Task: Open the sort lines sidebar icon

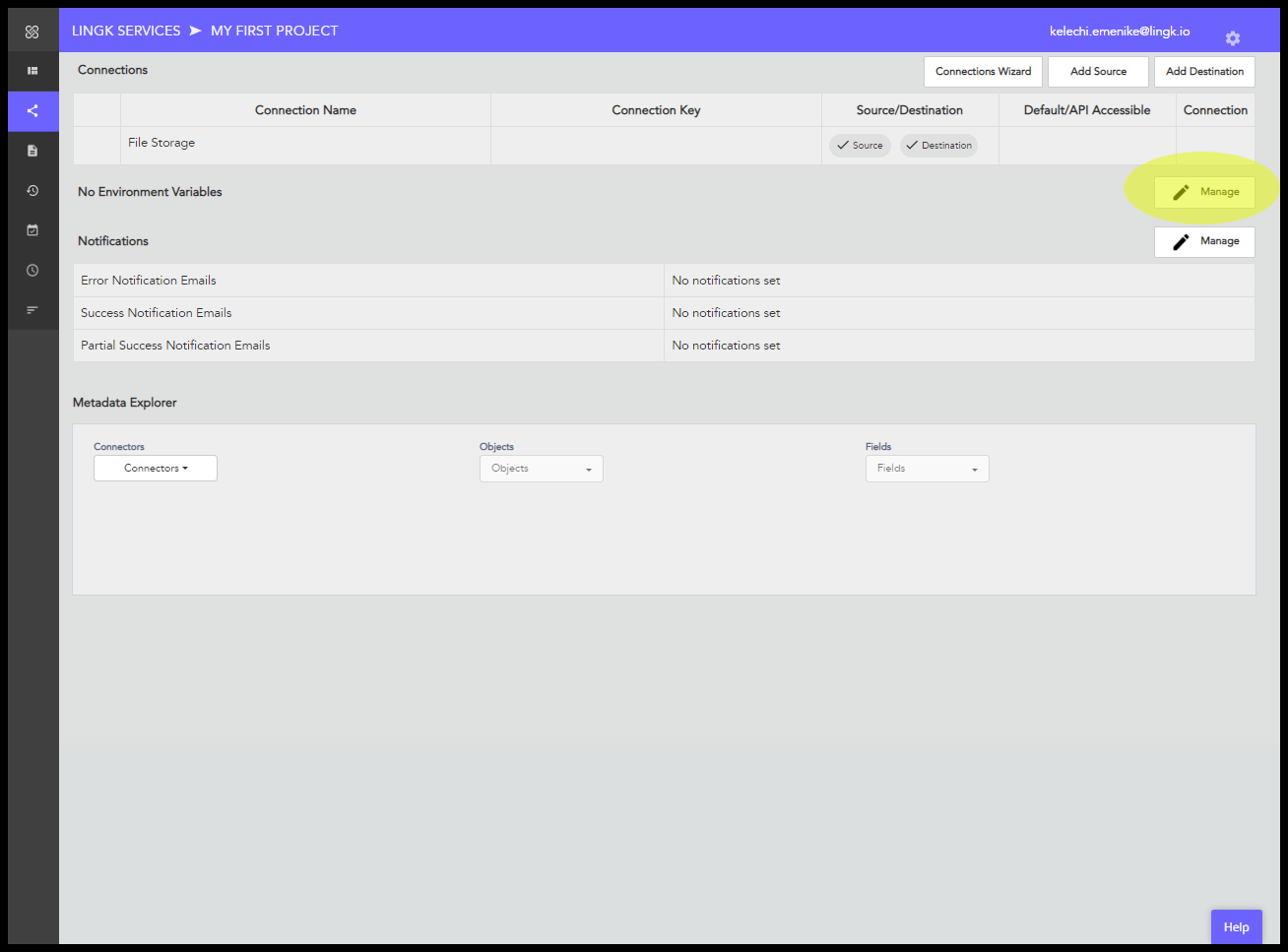Action: (32, 310)
